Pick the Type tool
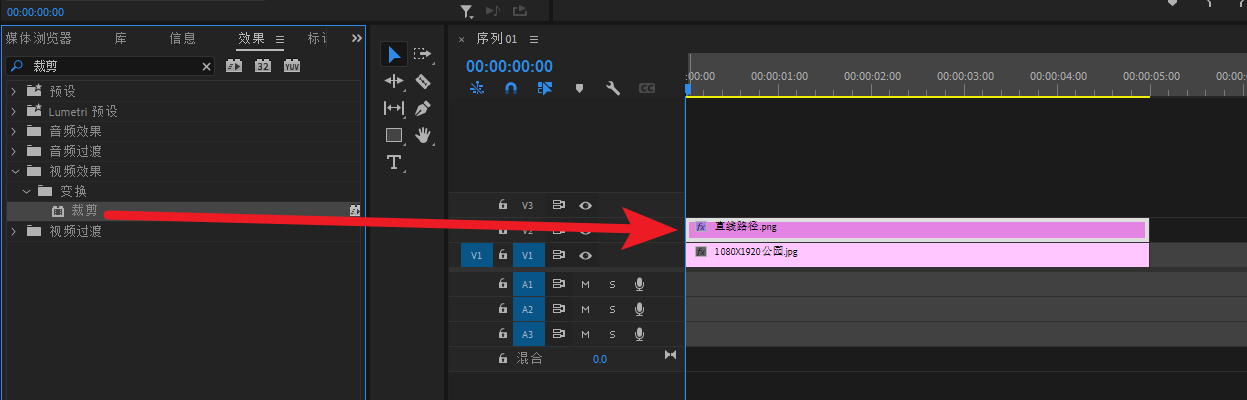 tap(394, 162)
